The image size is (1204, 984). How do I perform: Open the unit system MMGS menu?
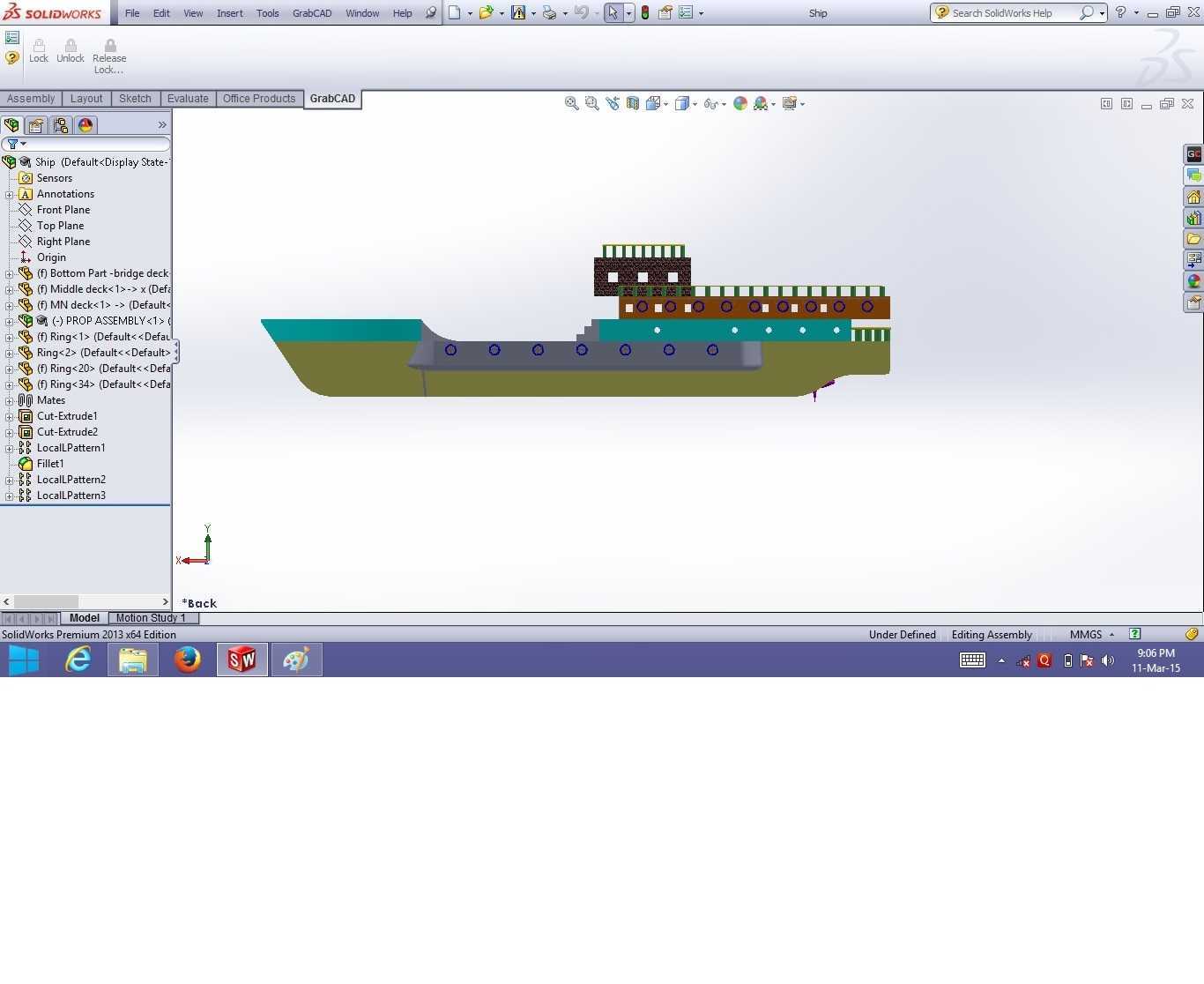pos(1092,635)
